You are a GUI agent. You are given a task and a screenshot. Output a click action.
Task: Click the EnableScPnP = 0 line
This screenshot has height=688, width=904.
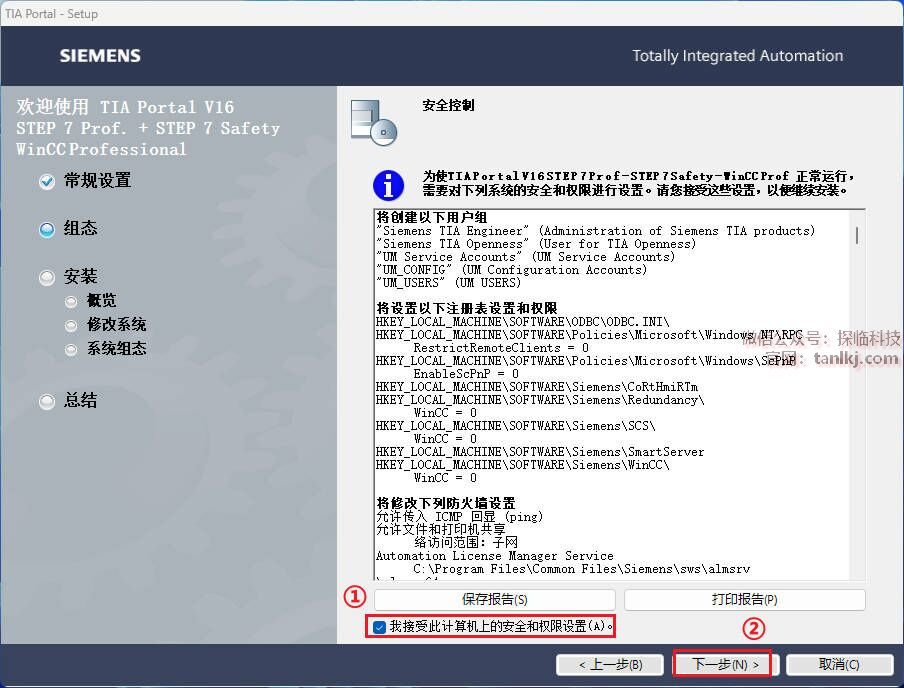pos(466,374)
